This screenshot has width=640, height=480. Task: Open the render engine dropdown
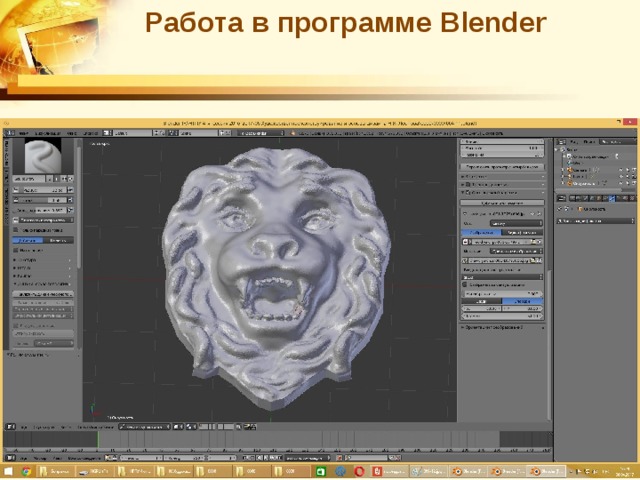(261, 133)
